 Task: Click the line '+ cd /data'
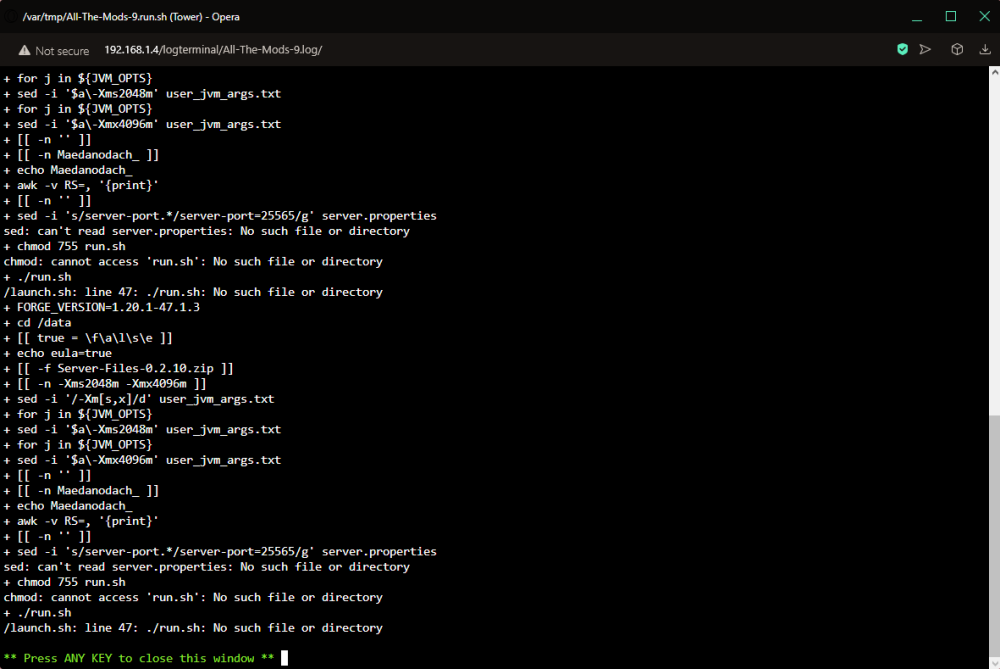[x=38, y=323]
